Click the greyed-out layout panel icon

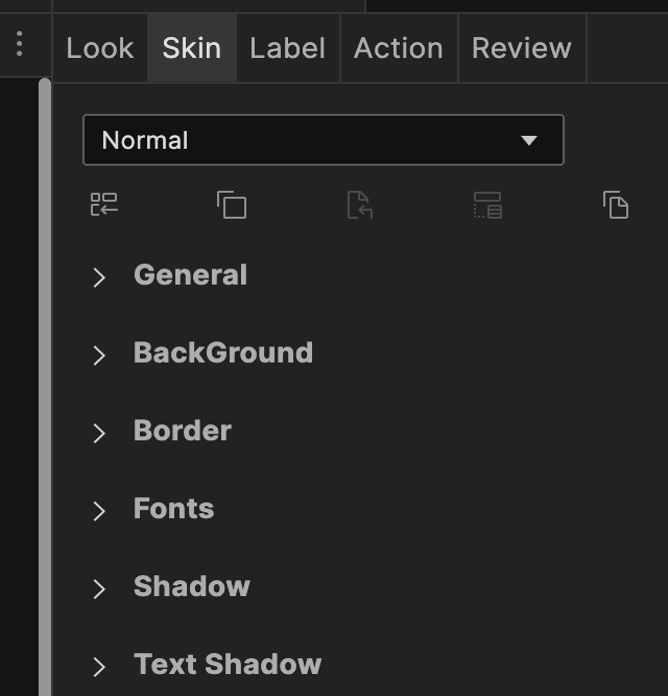coord(487,205)
